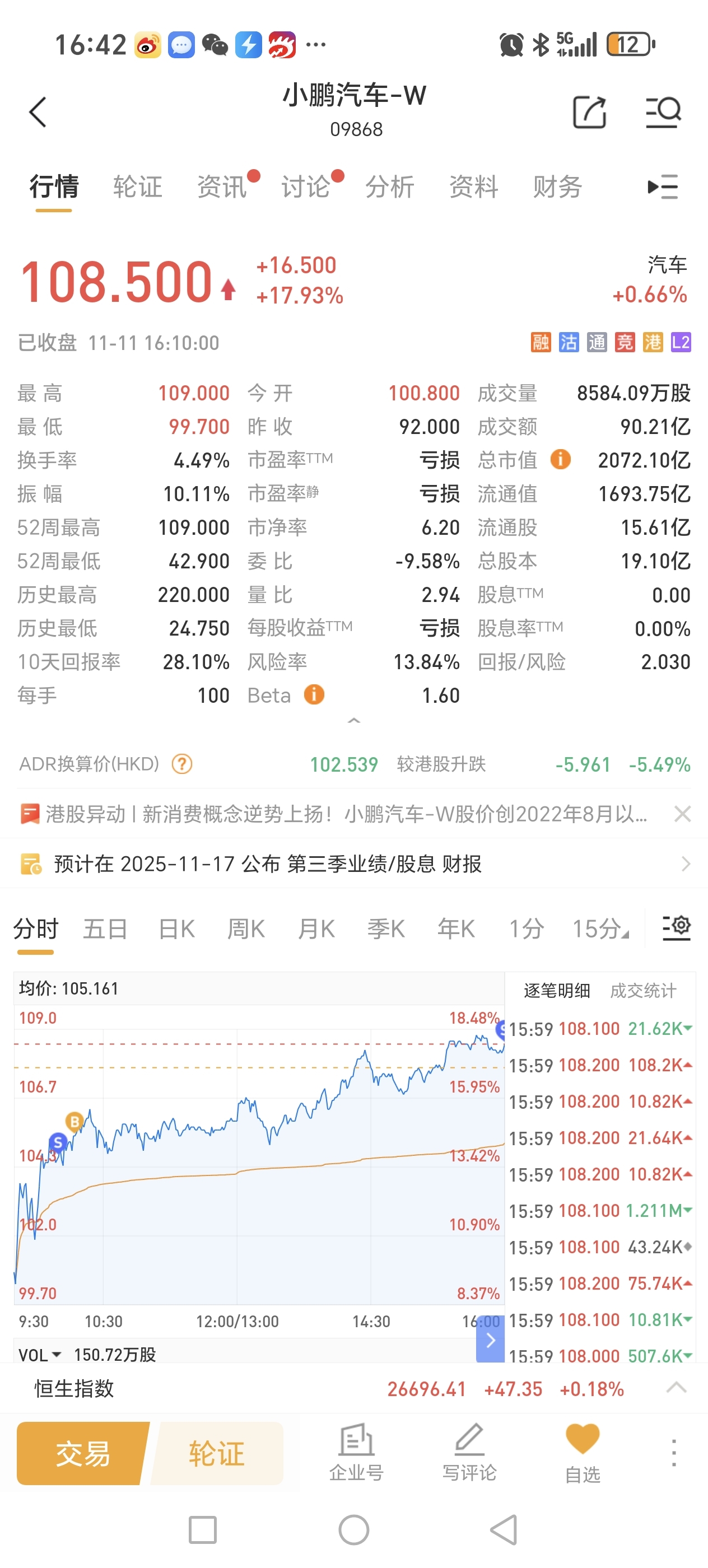Switch to 财务 tab
708x1568 pixels.
pos(558,187)
